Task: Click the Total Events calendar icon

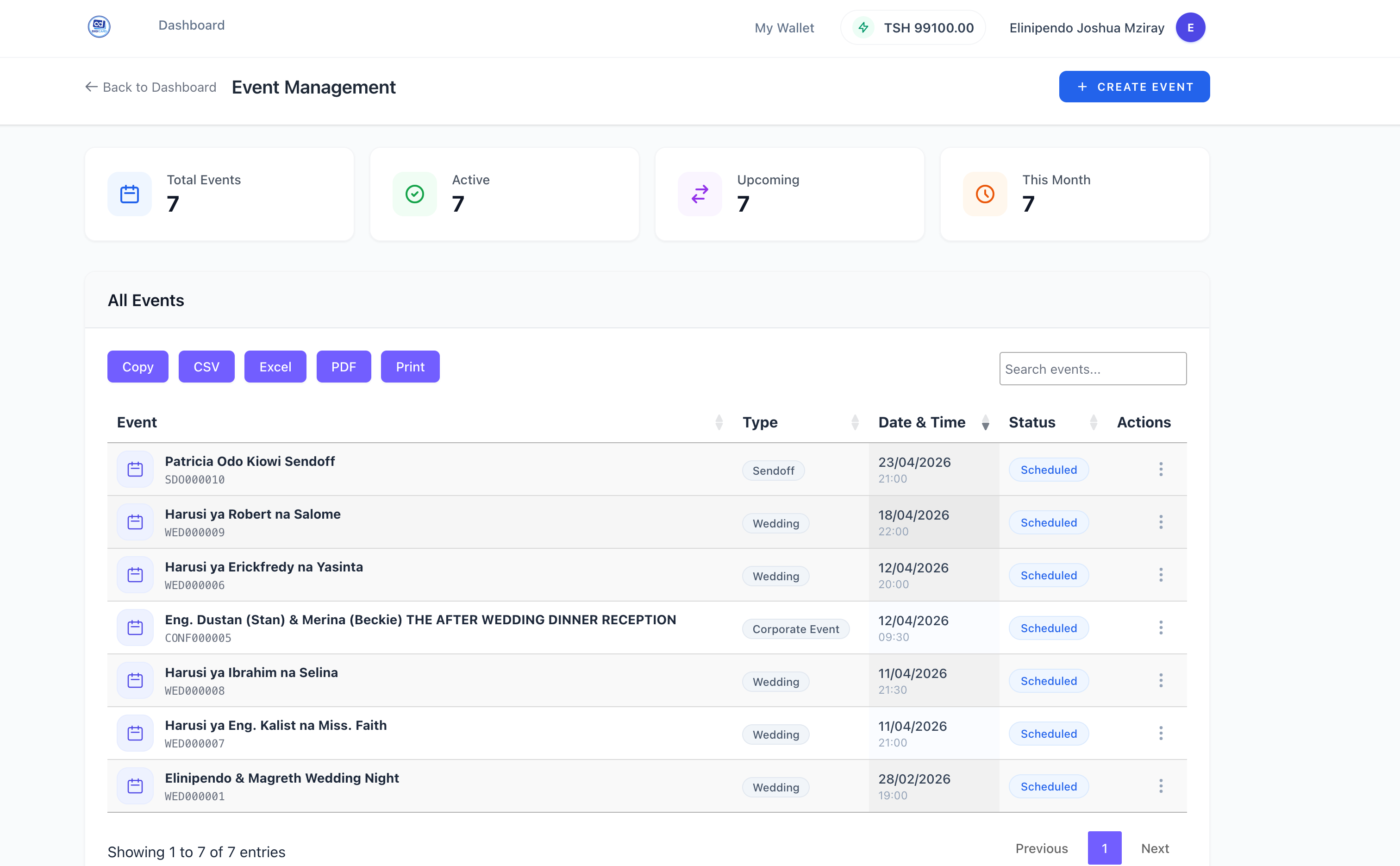Action: [130, 194]
